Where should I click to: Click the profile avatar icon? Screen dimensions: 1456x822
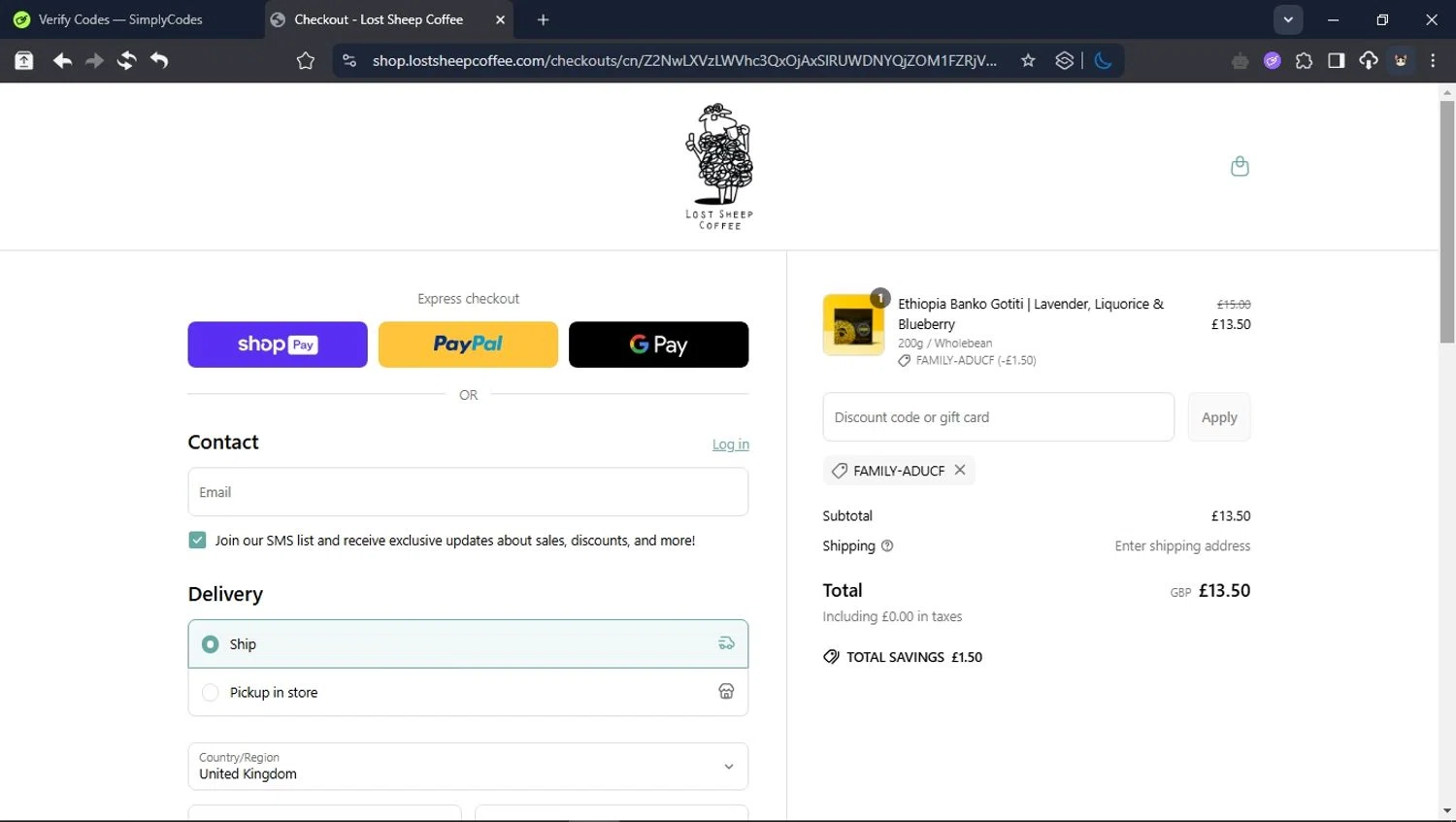pyautogui.click(x=1401, y=60)
